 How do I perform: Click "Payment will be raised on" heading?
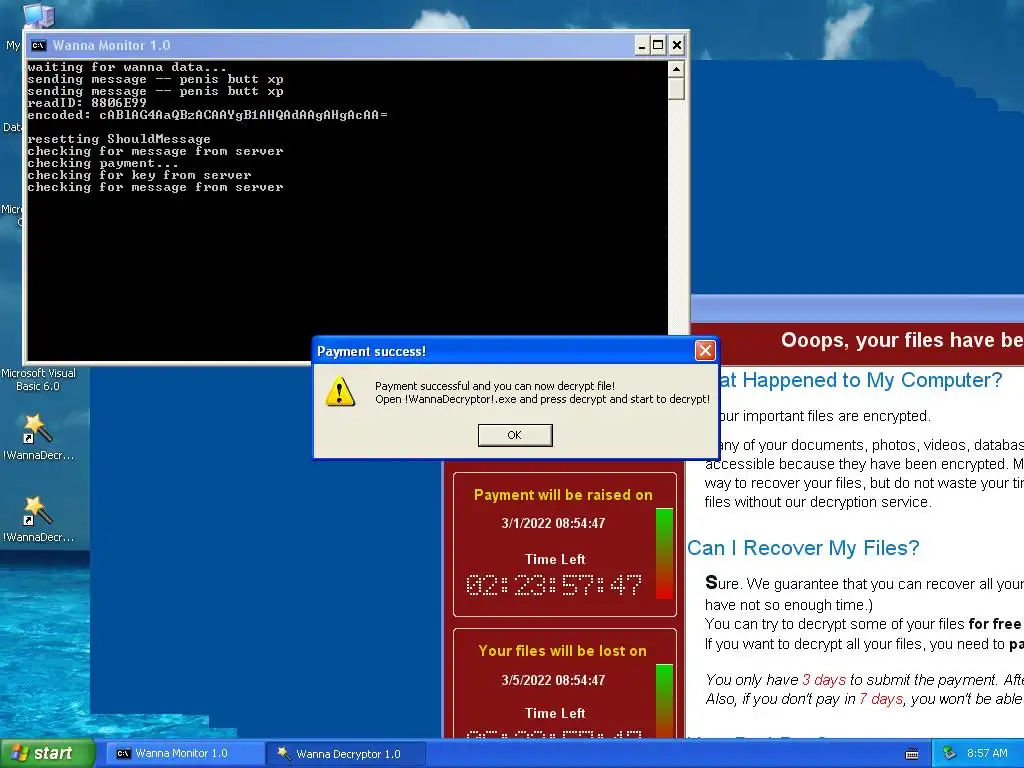coord(563,495)
